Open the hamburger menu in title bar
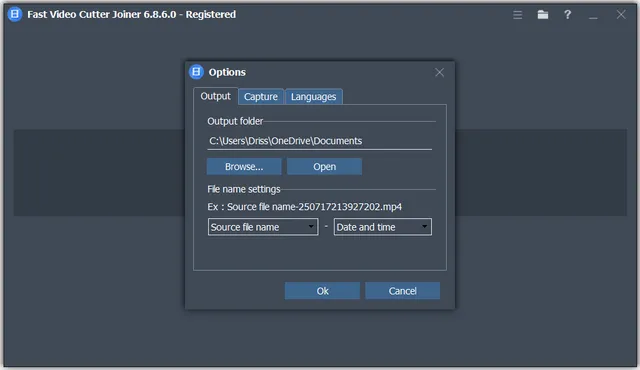Viewport: 640px width, 370px height. click(x=518, y=15)
